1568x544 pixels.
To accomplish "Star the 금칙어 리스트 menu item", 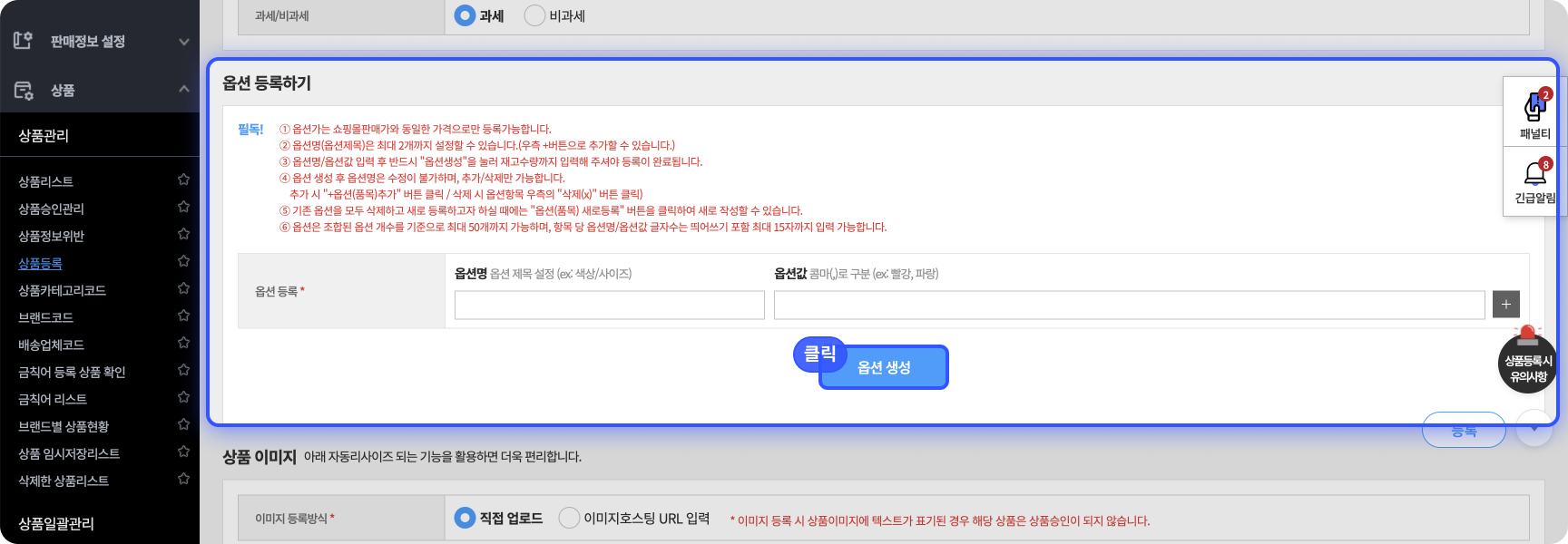I will click(183, 398).
